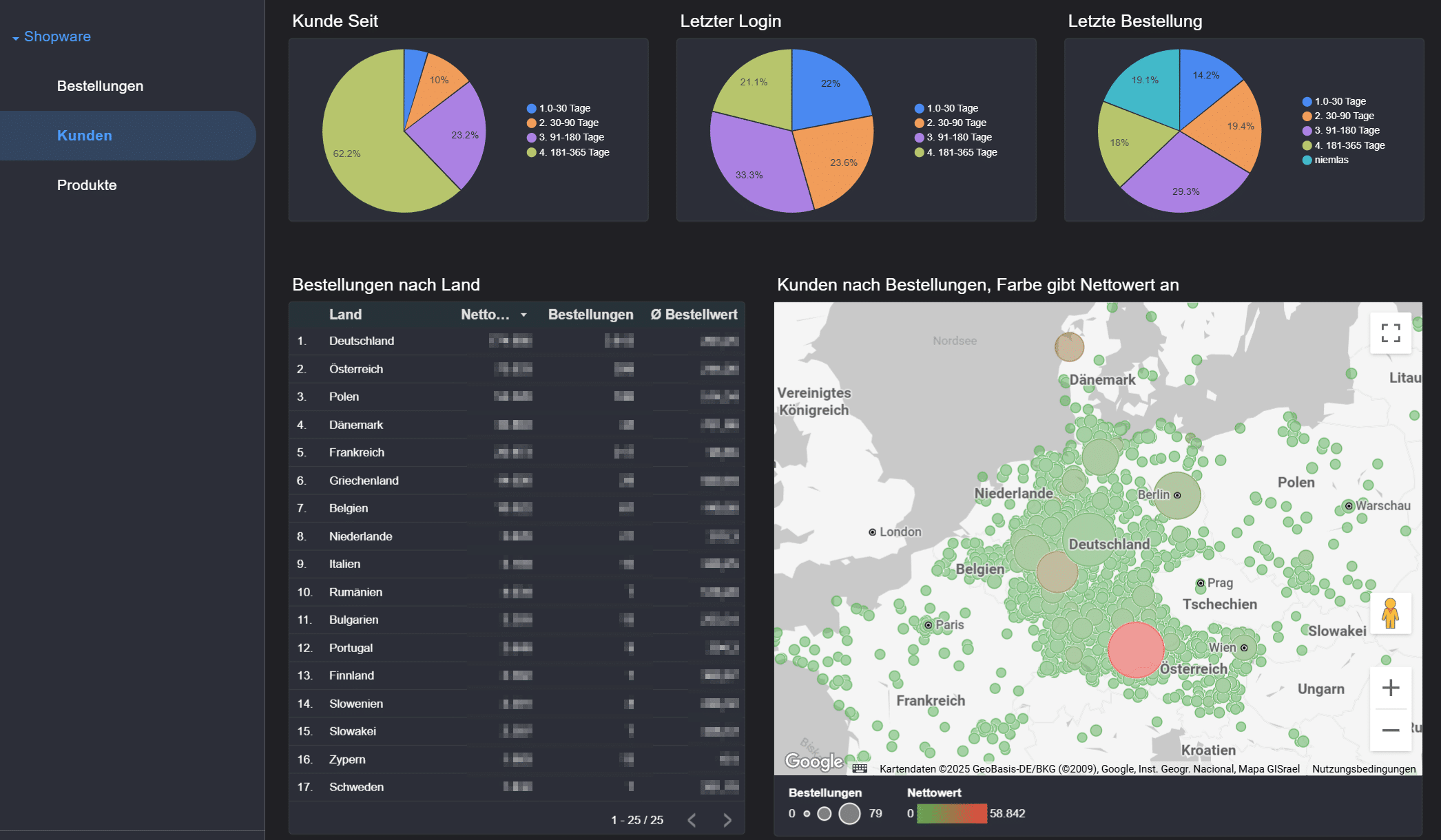Open the Produkte page in sidebar
The width and height of the screenshot is (1441, 840).
tap(87, 185)
